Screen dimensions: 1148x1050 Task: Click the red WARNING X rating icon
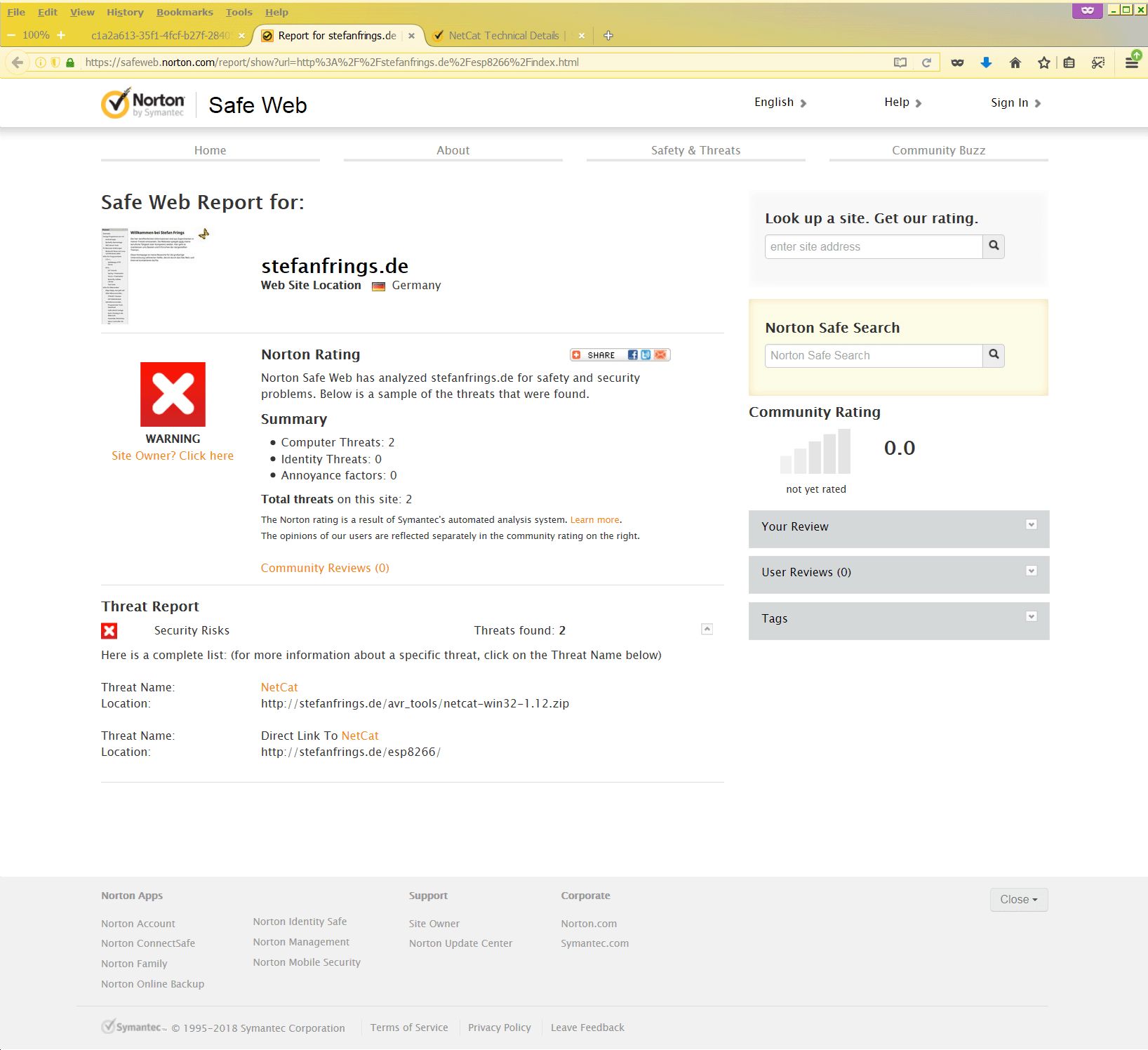coord(173,394)
